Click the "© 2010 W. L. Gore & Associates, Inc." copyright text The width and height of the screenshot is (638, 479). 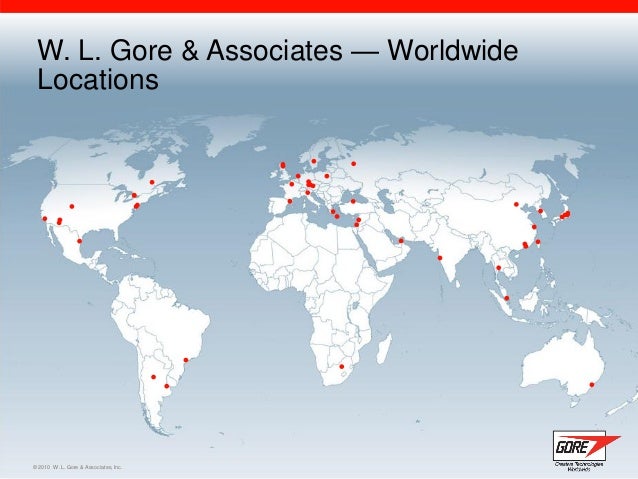[77, 467]
